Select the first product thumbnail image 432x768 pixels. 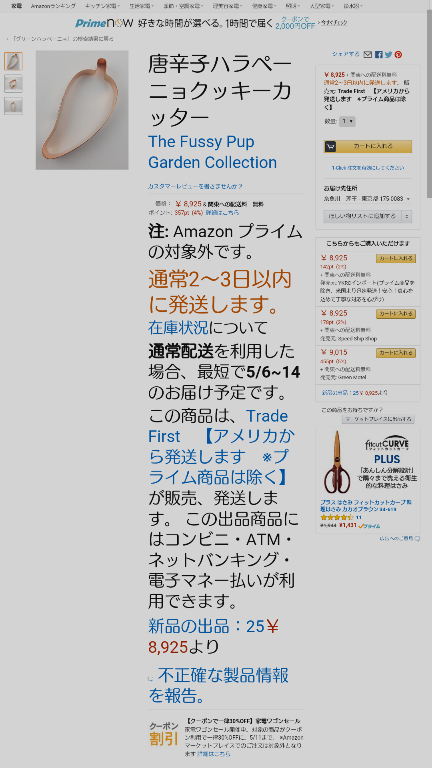[x=13, y=61]
